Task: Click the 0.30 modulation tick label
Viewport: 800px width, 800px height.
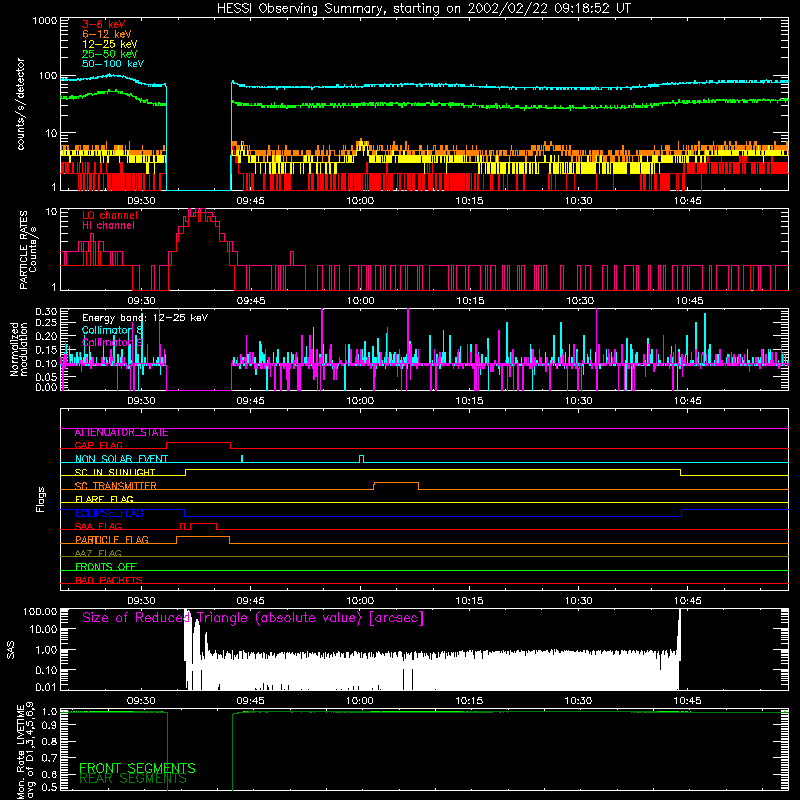Action: [x=46, y=311]
